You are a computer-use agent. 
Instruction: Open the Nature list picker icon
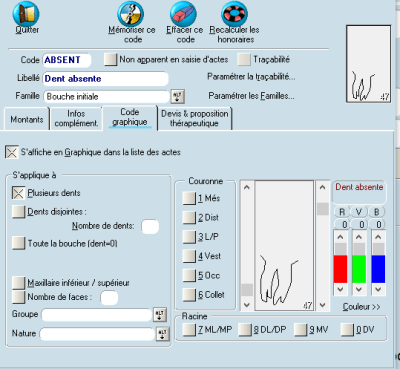[162, 334]
